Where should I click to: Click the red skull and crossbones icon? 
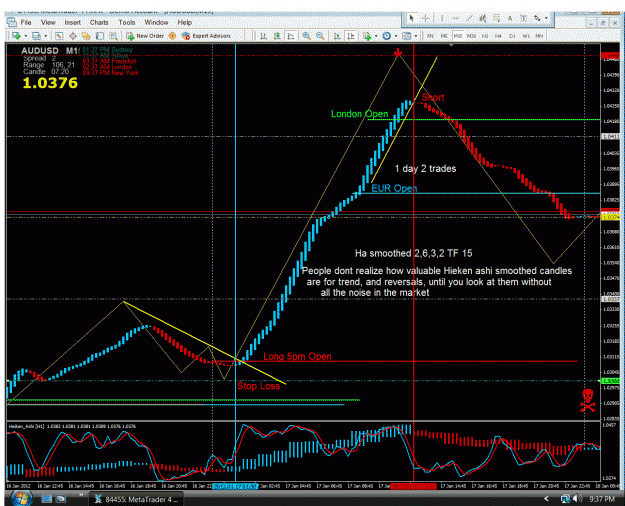(587, 401)
